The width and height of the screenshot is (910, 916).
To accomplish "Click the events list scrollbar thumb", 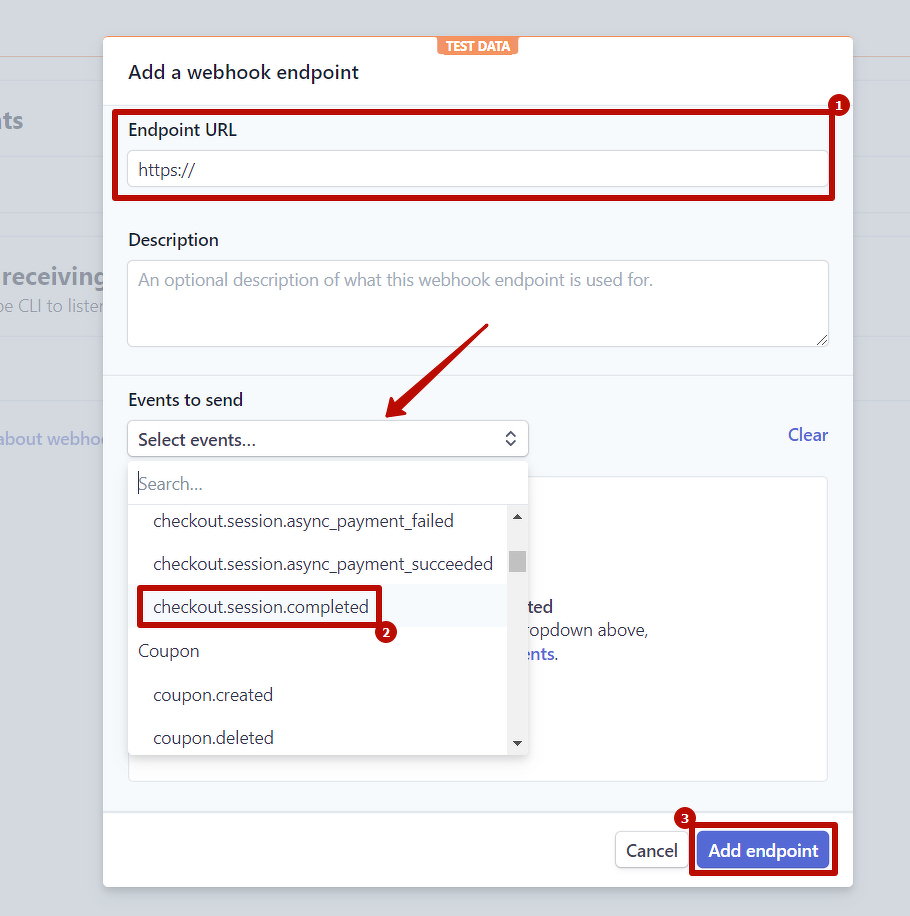I will pyautogui.click(x=517, y=561).
